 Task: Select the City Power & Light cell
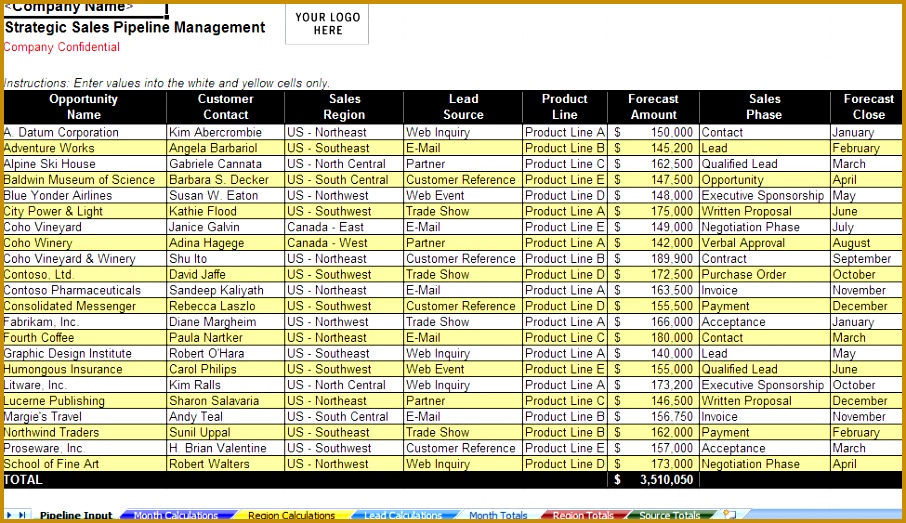click(85, 211)
